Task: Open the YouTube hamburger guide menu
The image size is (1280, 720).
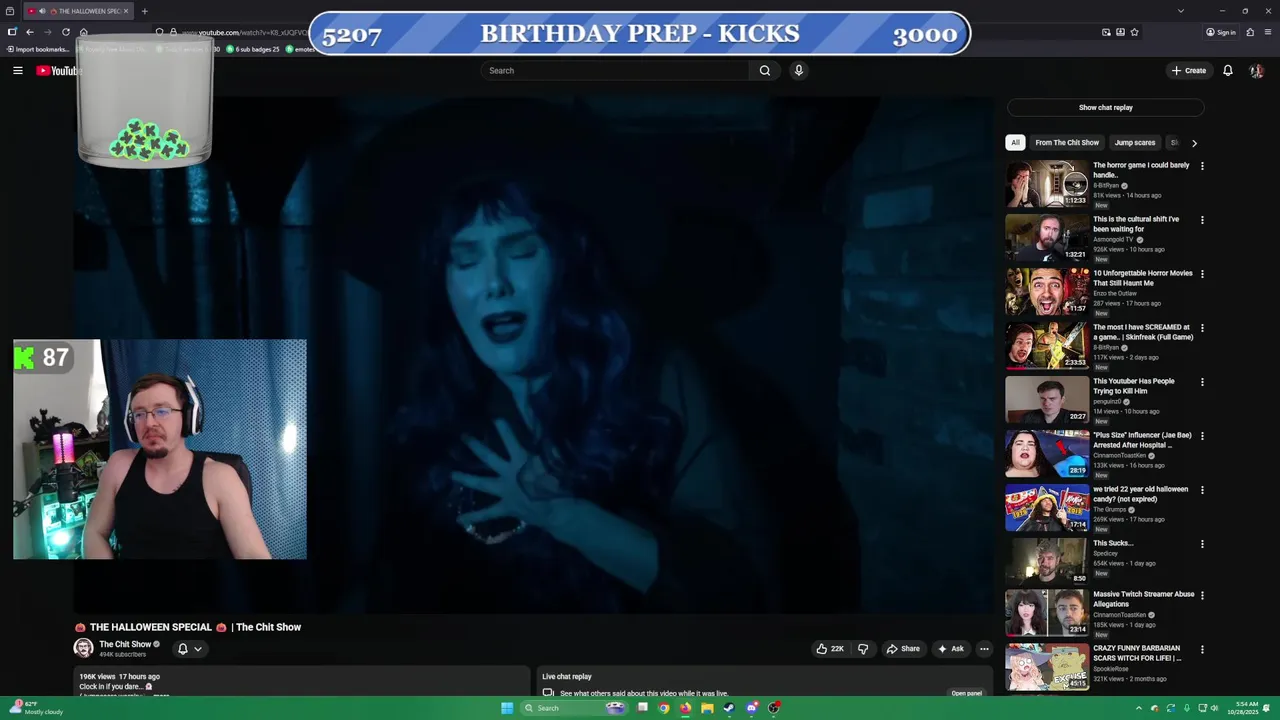Action: pyautogui.click(x=18, y=70)
